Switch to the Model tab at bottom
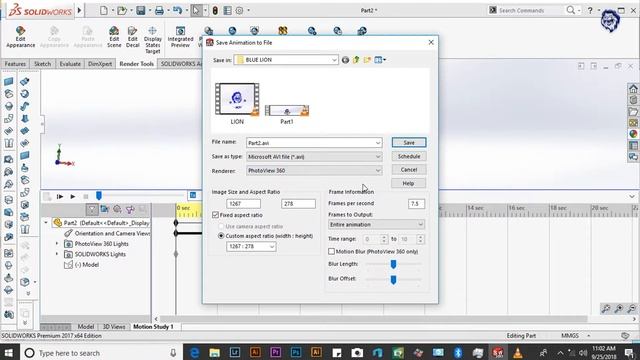640x360 pixels. tap(86, 327)
